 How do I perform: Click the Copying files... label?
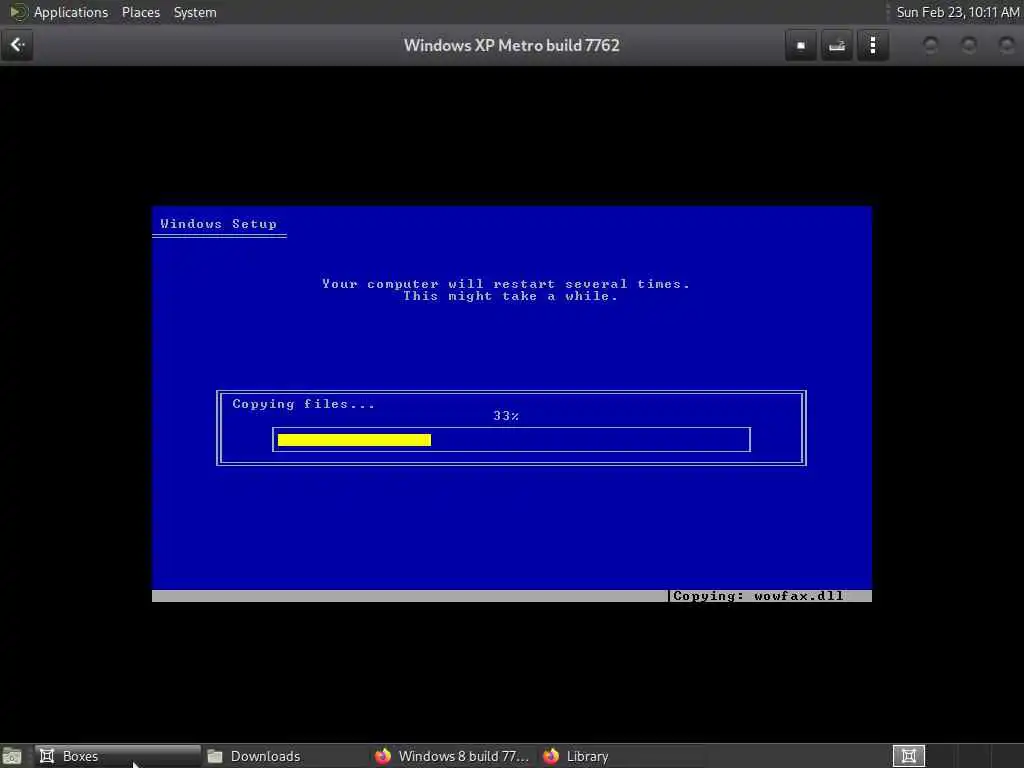click(304, 404)
